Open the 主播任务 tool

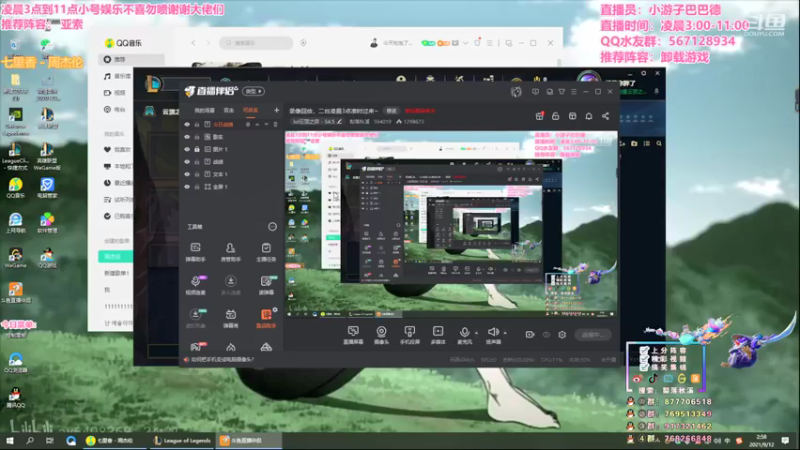point(266,252)
